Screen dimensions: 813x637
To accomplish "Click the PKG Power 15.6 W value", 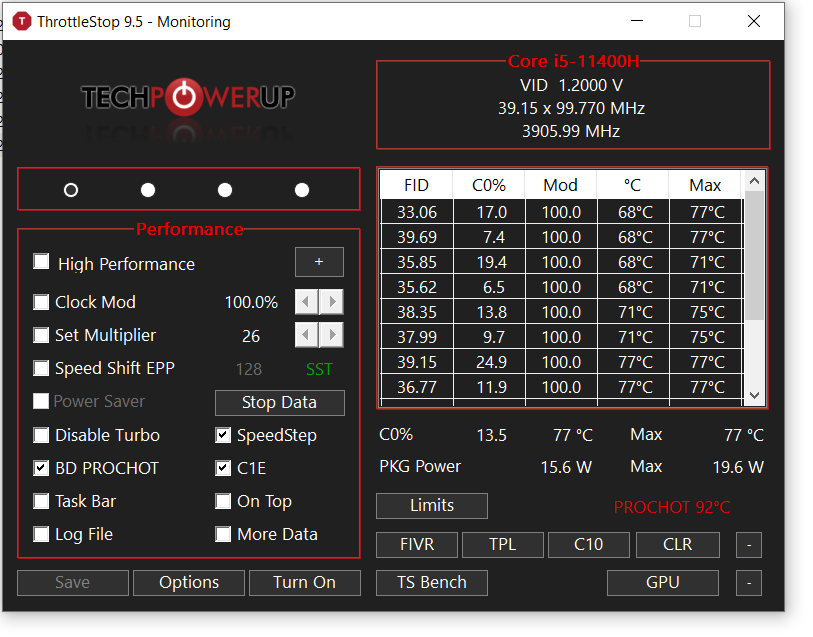I will point(566,467).
